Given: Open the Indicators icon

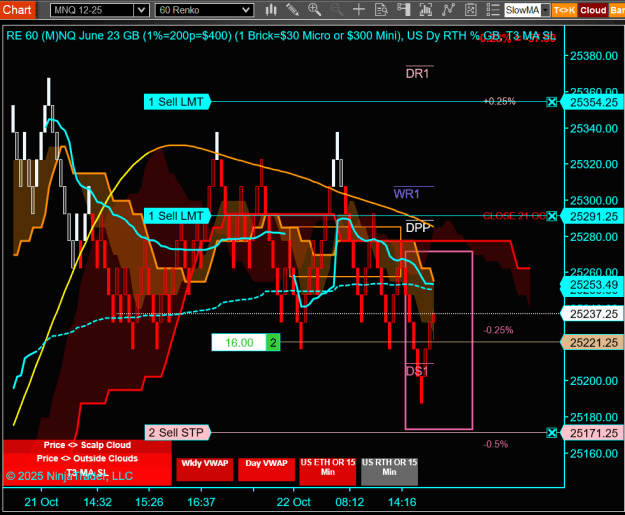Looking at the screenshot, I should pyautogui.click(x=426, y=10).
